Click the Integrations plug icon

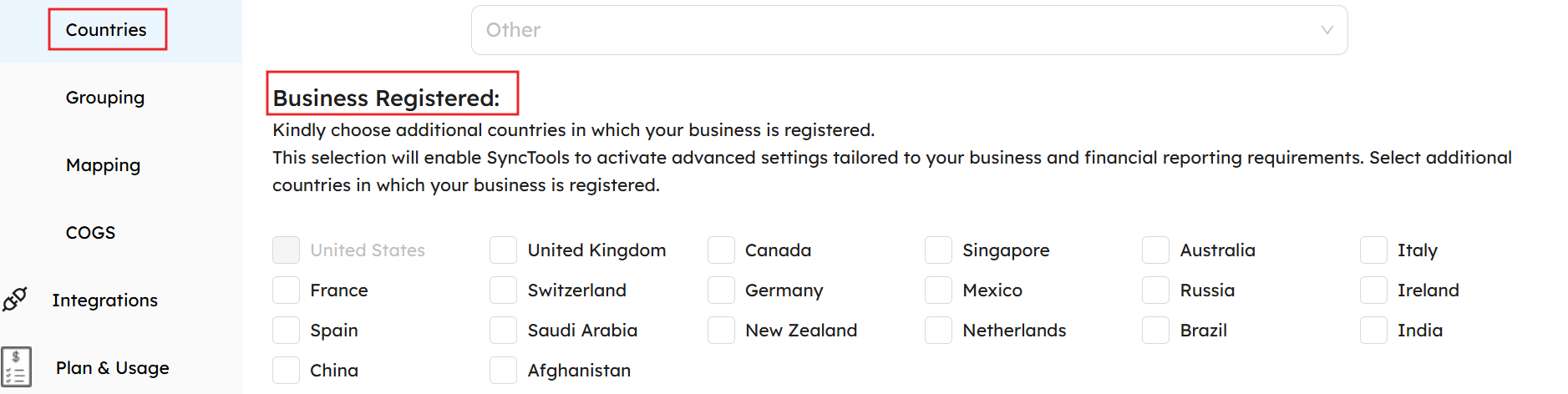(x=15, y=300)
